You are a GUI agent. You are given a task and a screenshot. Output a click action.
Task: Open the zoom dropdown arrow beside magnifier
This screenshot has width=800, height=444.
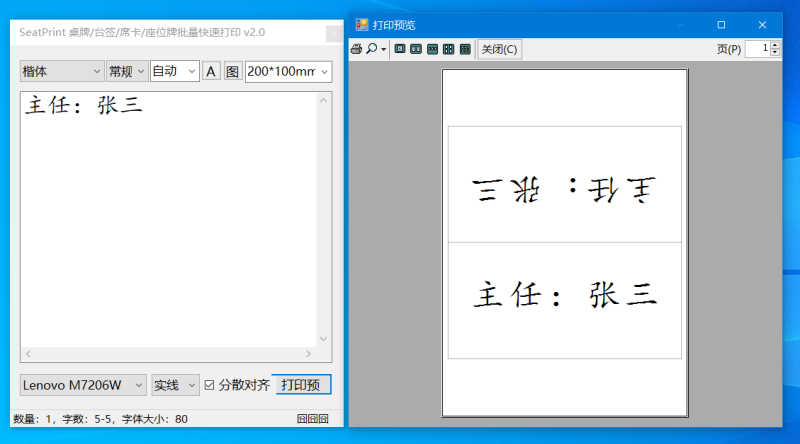383,50
